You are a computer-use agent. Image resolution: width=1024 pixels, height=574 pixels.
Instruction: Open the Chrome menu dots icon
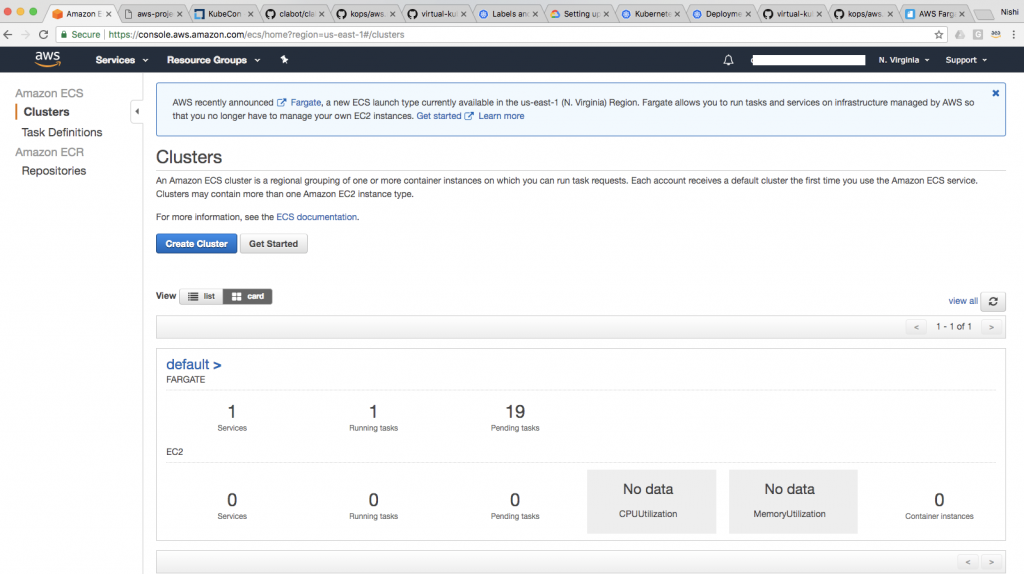coord(1014,35)
